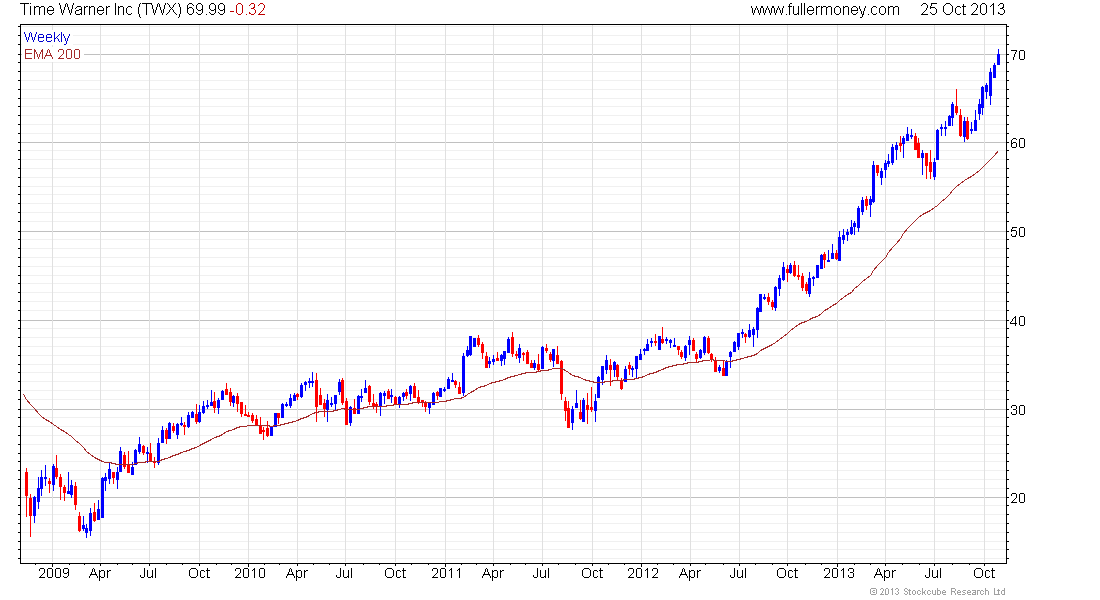Click the 2012 year label on time axis

click(643, 573)
